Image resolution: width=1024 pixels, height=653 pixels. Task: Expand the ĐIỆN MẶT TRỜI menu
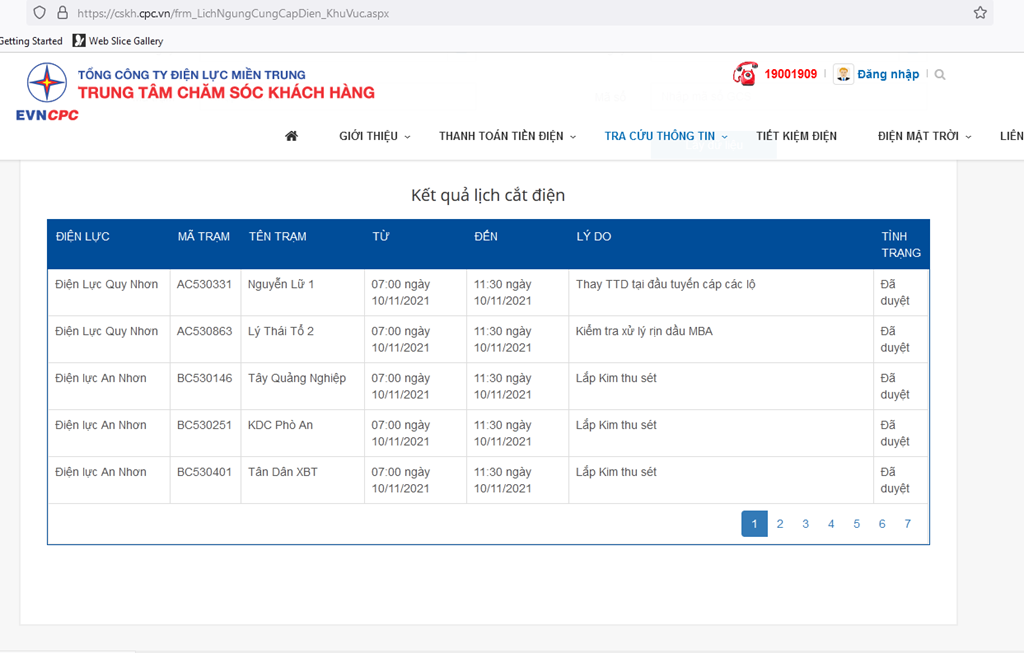click(x=924, y=136)
